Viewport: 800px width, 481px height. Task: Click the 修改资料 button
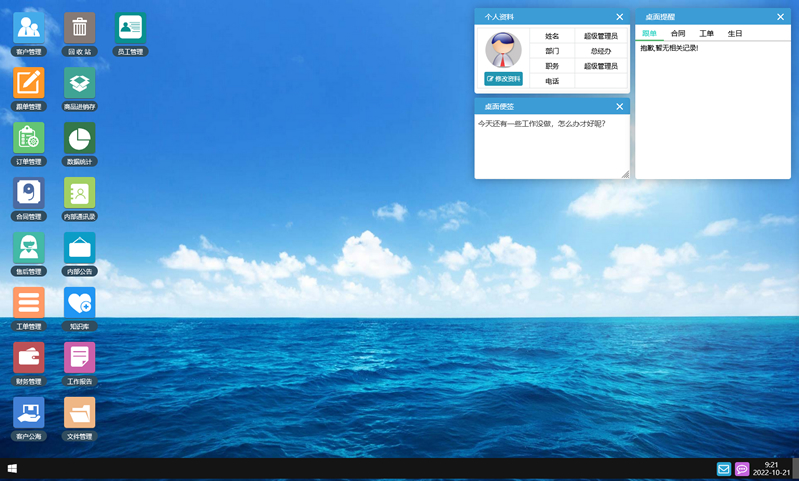(503, 79)
